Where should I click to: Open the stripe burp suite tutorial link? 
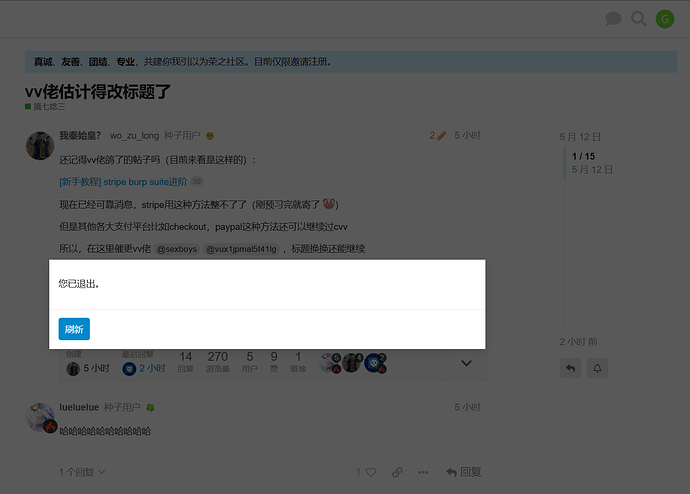pos(123,182)
